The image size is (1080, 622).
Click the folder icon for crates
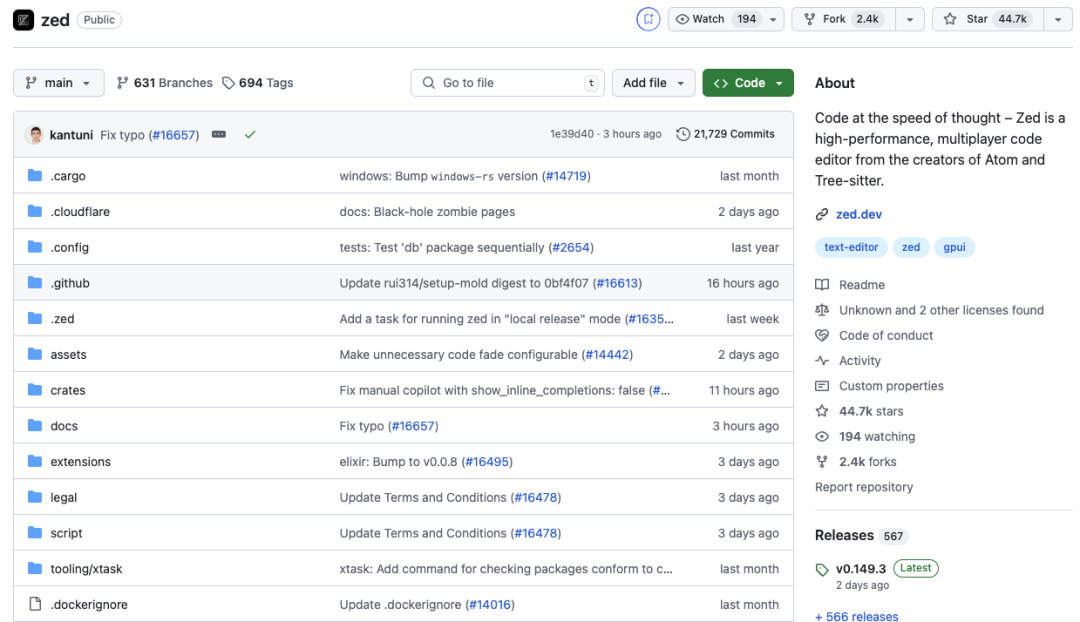[x=34, y=390]
